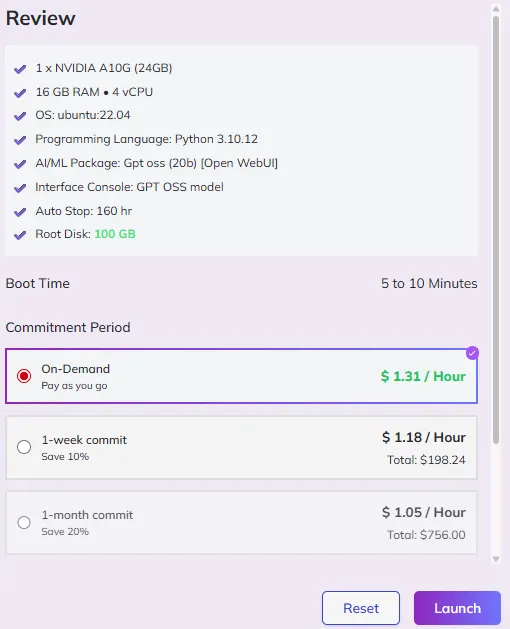Click the checkmark beside Auto Stop
Screen dimensions: 510x629
coord(20,212)
